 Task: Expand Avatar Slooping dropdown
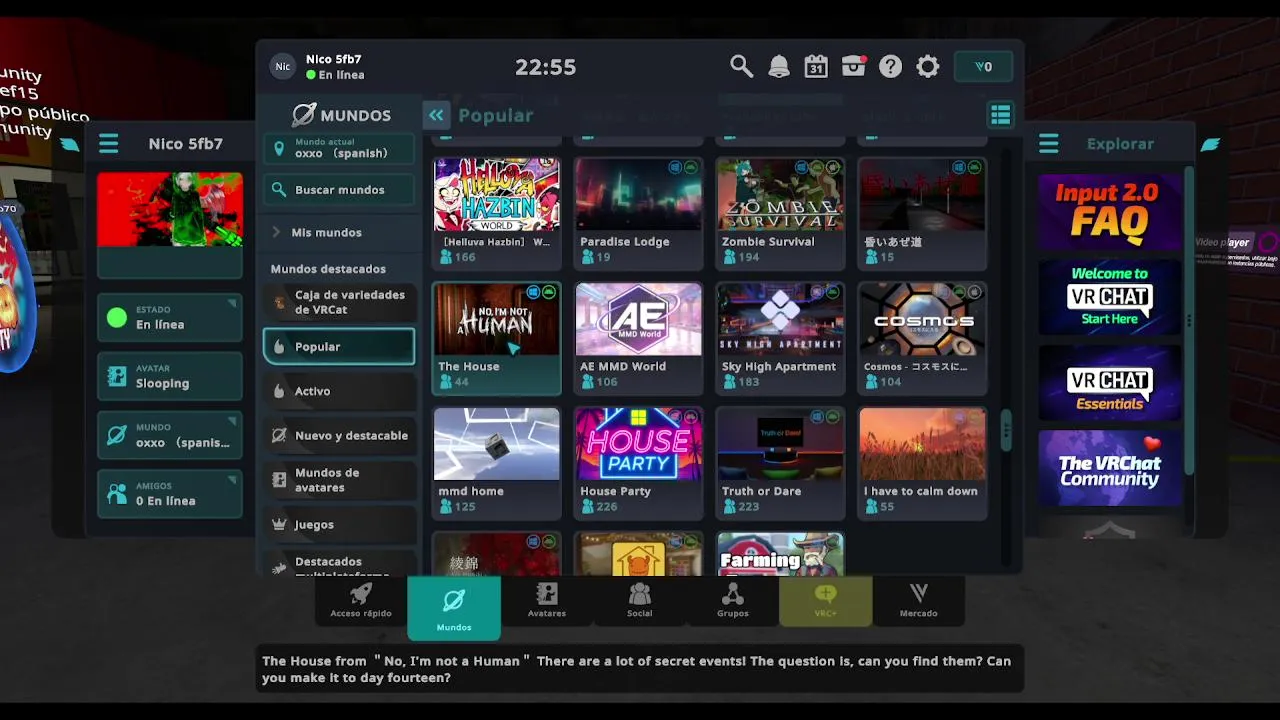pyautogui.click(x=170, y=377)
